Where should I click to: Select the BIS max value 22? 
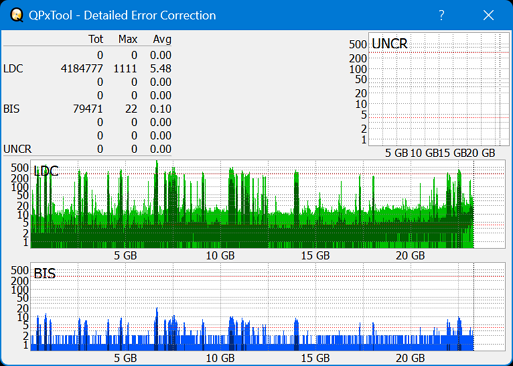pyautogui.click(x=131, y=109)
